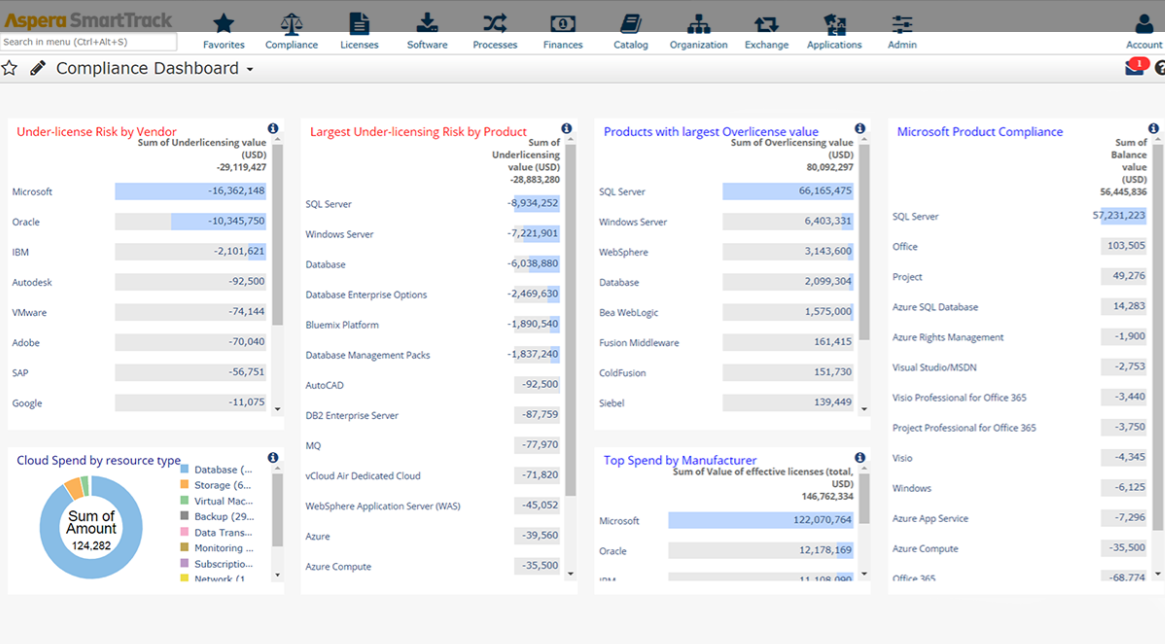Click the Organization hierarchy icon
This screenshot has height=644, width=1165.
coord(698,22)
